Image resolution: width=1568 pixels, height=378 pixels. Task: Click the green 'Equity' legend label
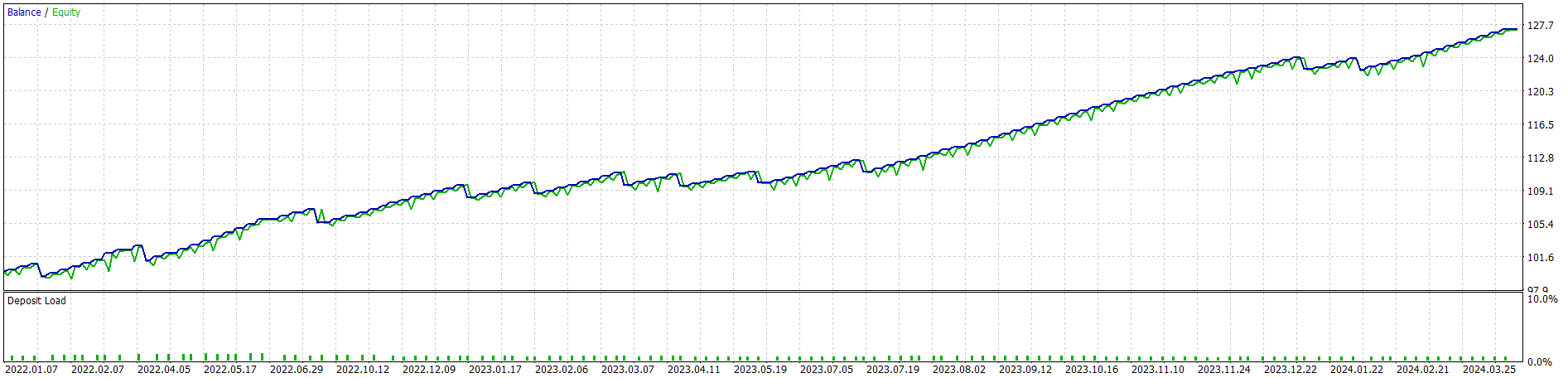[66, 12]
